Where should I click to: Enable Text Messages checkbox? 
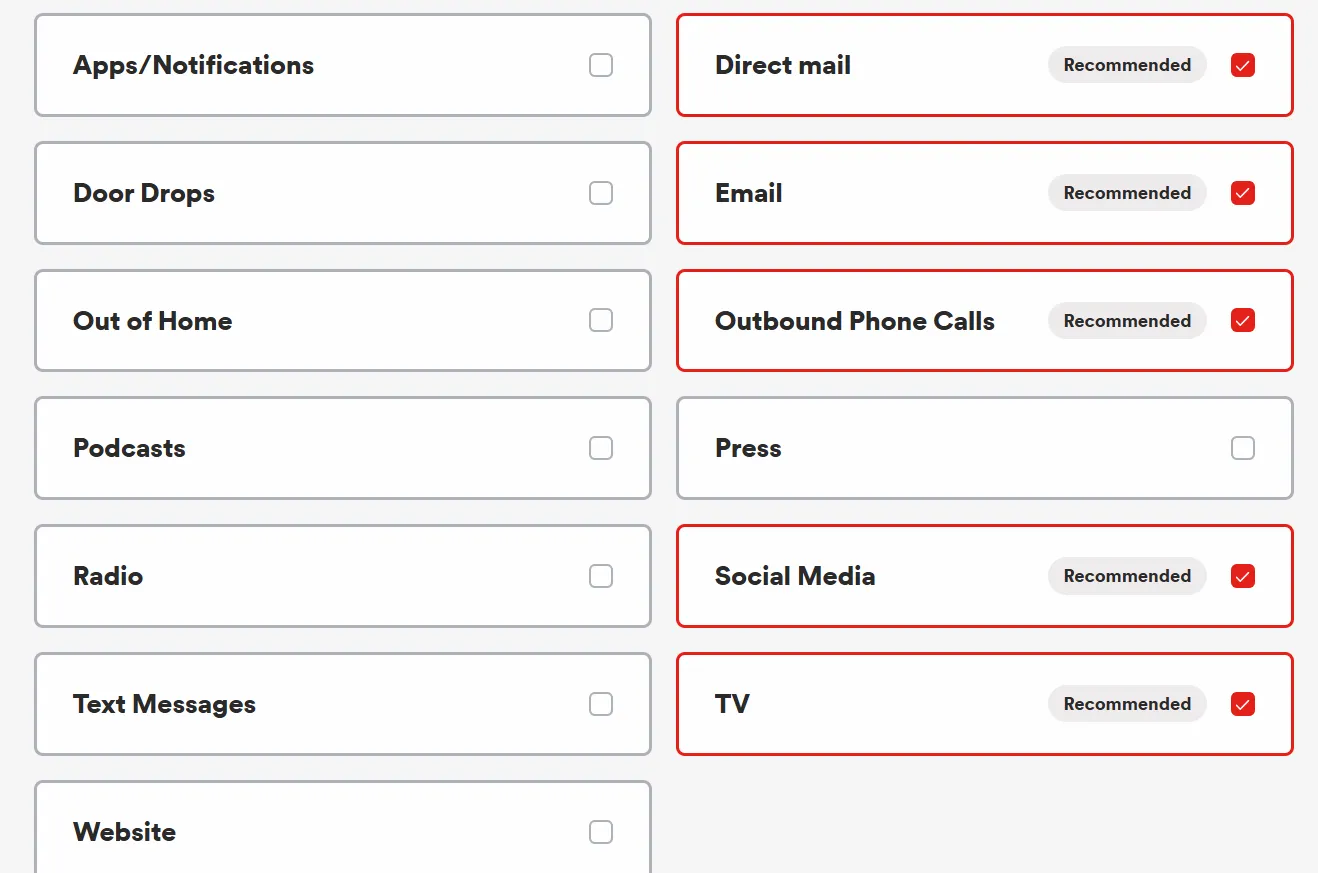(601, 704)
